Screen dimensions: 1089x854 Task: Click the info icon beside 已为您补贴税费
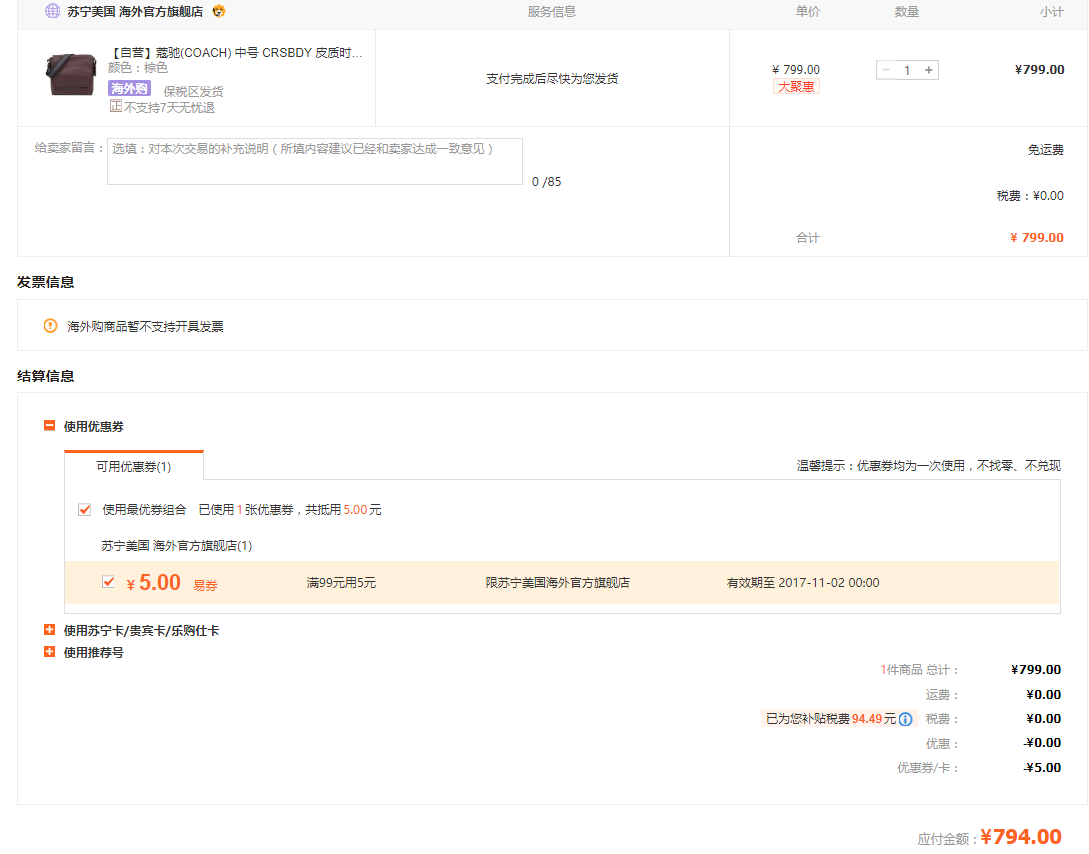[x=906, y=719]
